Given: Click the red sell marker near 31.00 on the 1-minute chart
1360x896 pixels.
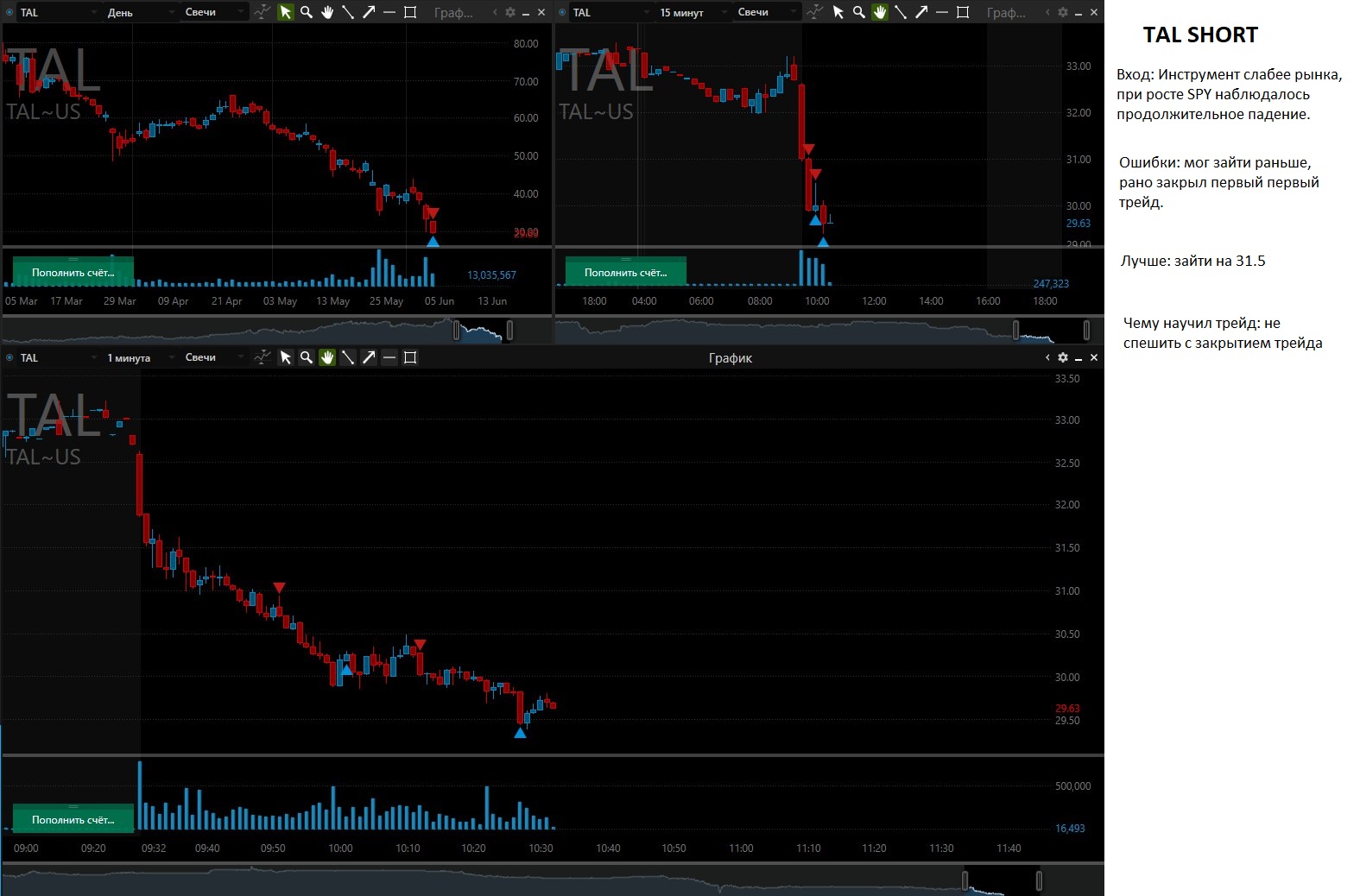Looking at the screenshot, I should 279,588.
